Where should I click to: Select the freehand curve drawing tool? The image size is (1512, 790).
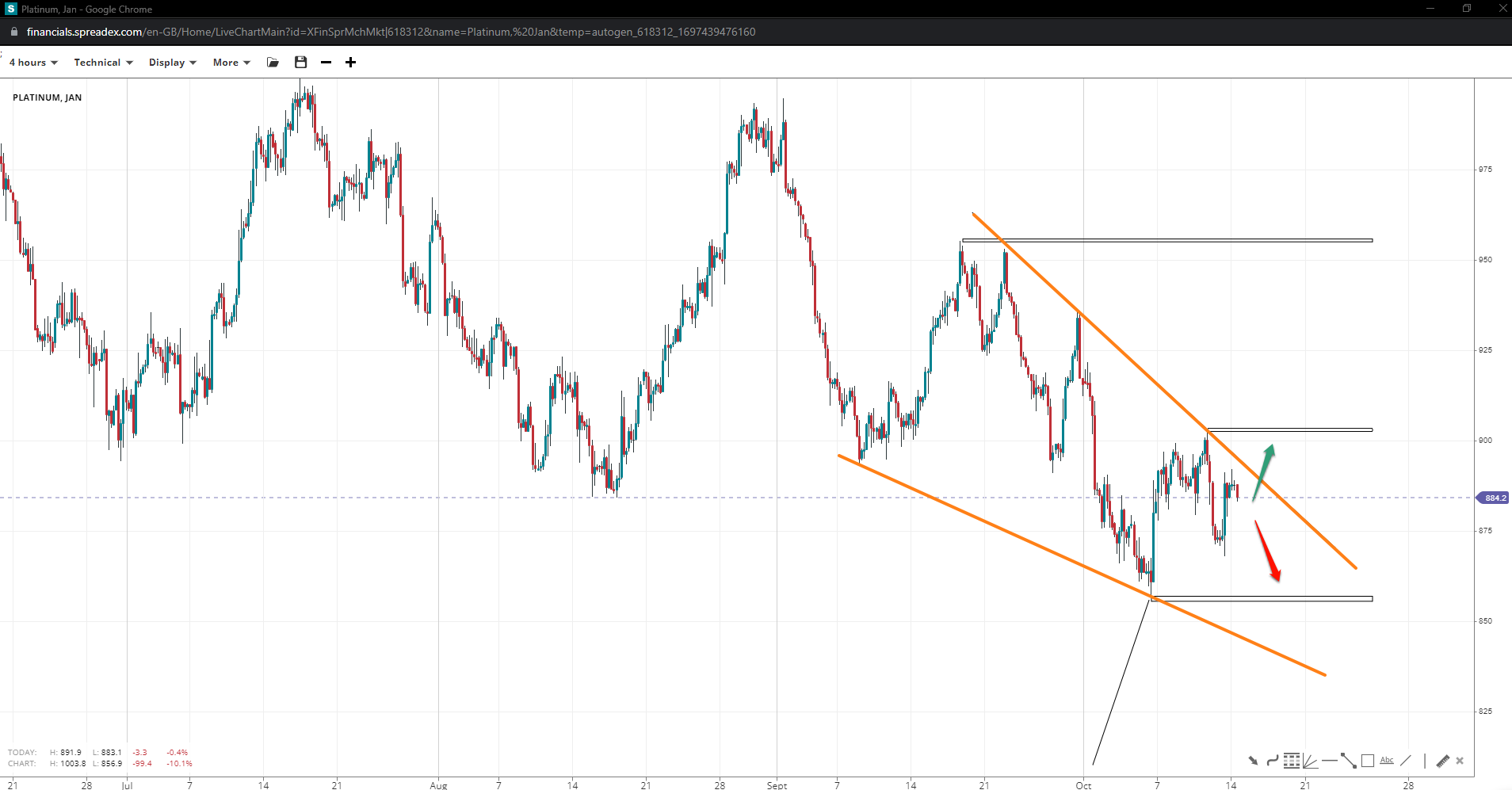click(1272, 761)
